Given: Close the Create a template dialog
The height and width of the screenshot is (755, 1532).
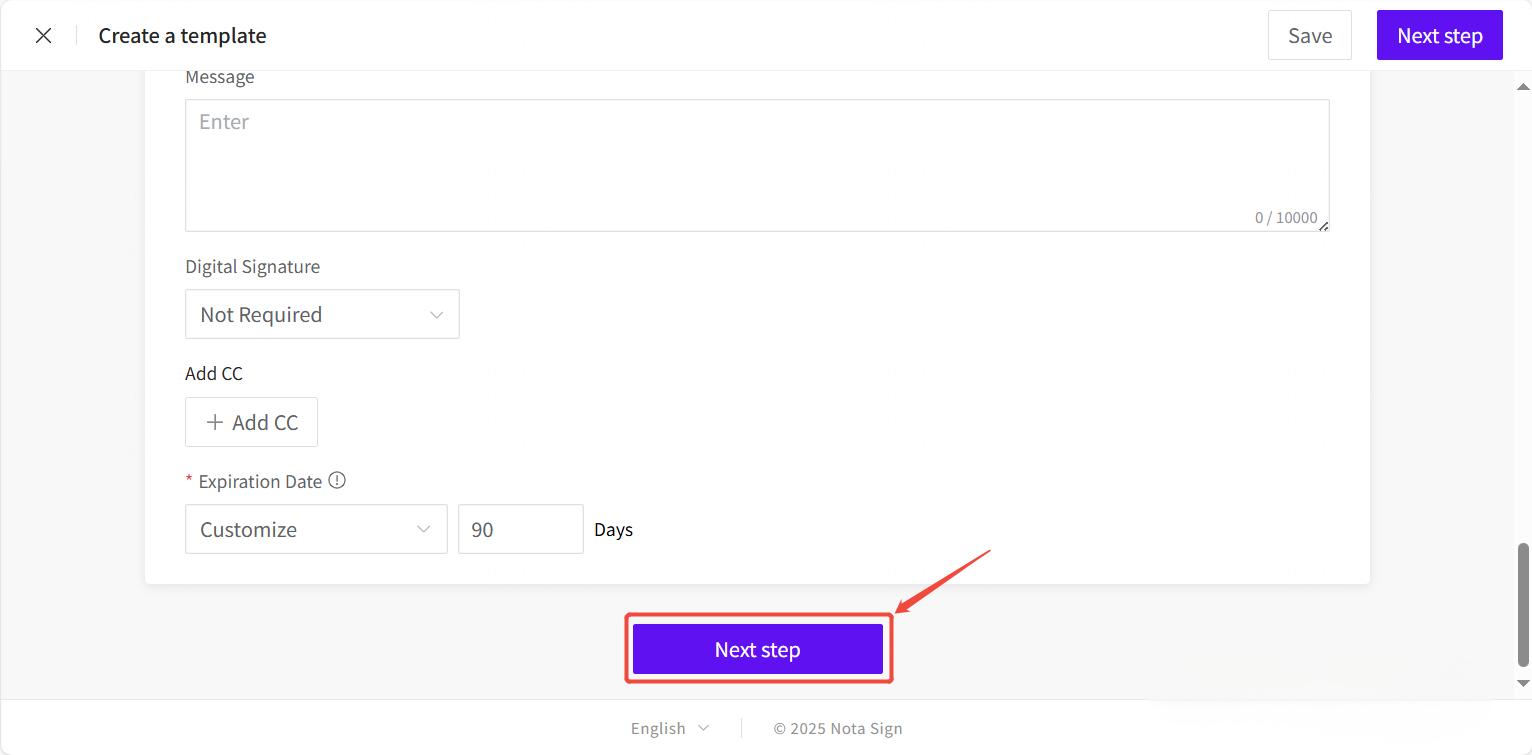Looking at the screenshot, I should (x=43, y=36).
